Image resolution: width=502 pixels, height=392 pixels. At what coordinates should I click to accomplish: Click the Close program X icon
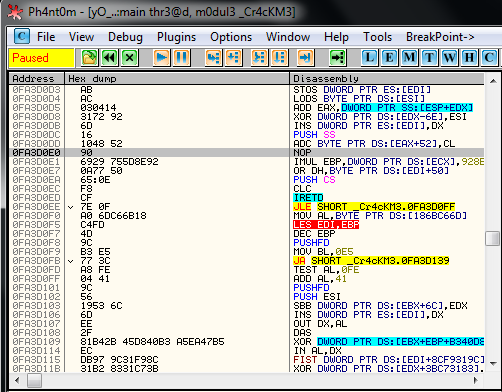130,58
